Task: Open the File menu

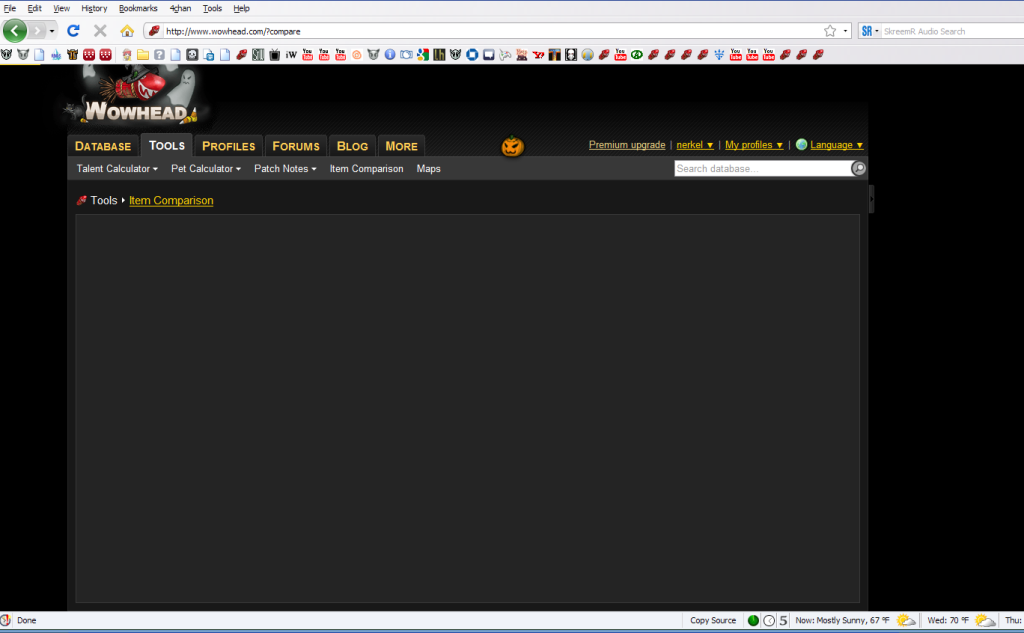Action: (10, 8)
